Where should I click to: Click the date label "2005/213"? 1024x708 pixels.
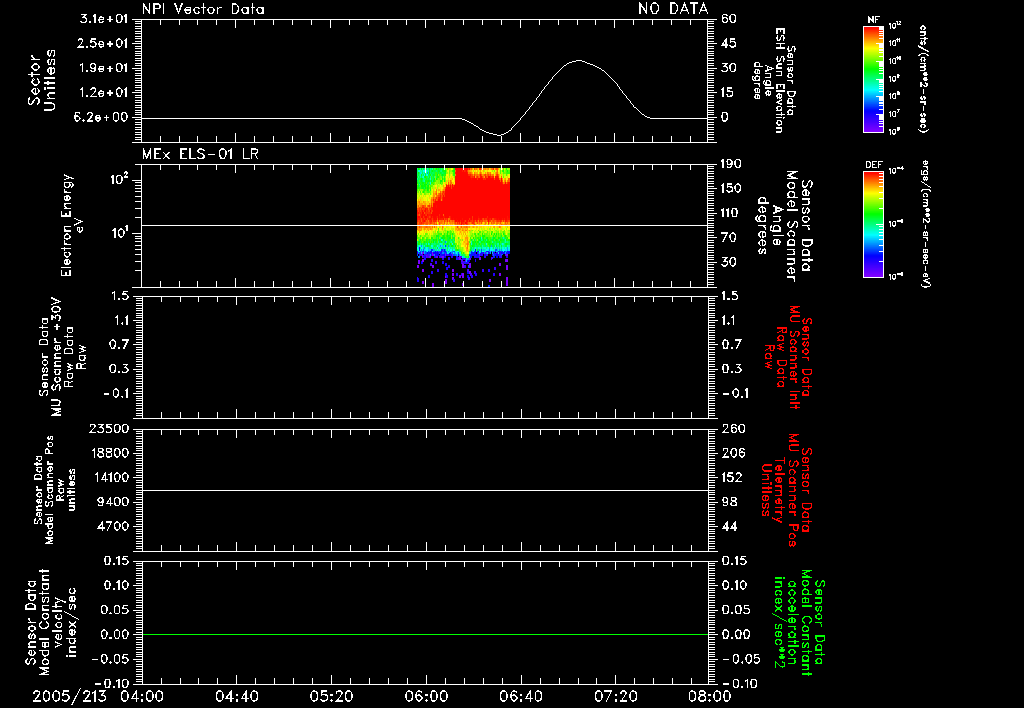(69, 696)
